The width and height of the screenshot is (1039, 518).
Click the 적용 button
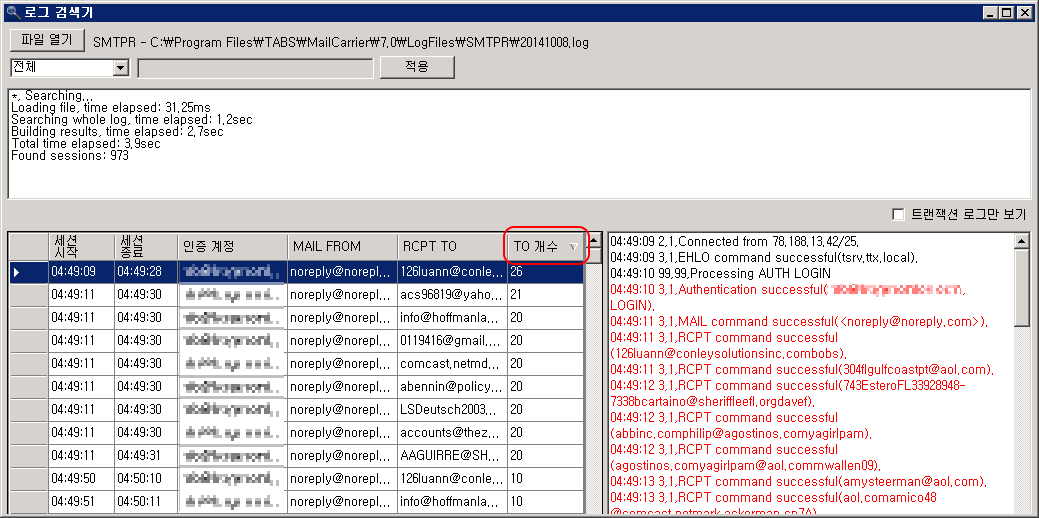coord(417,67)
